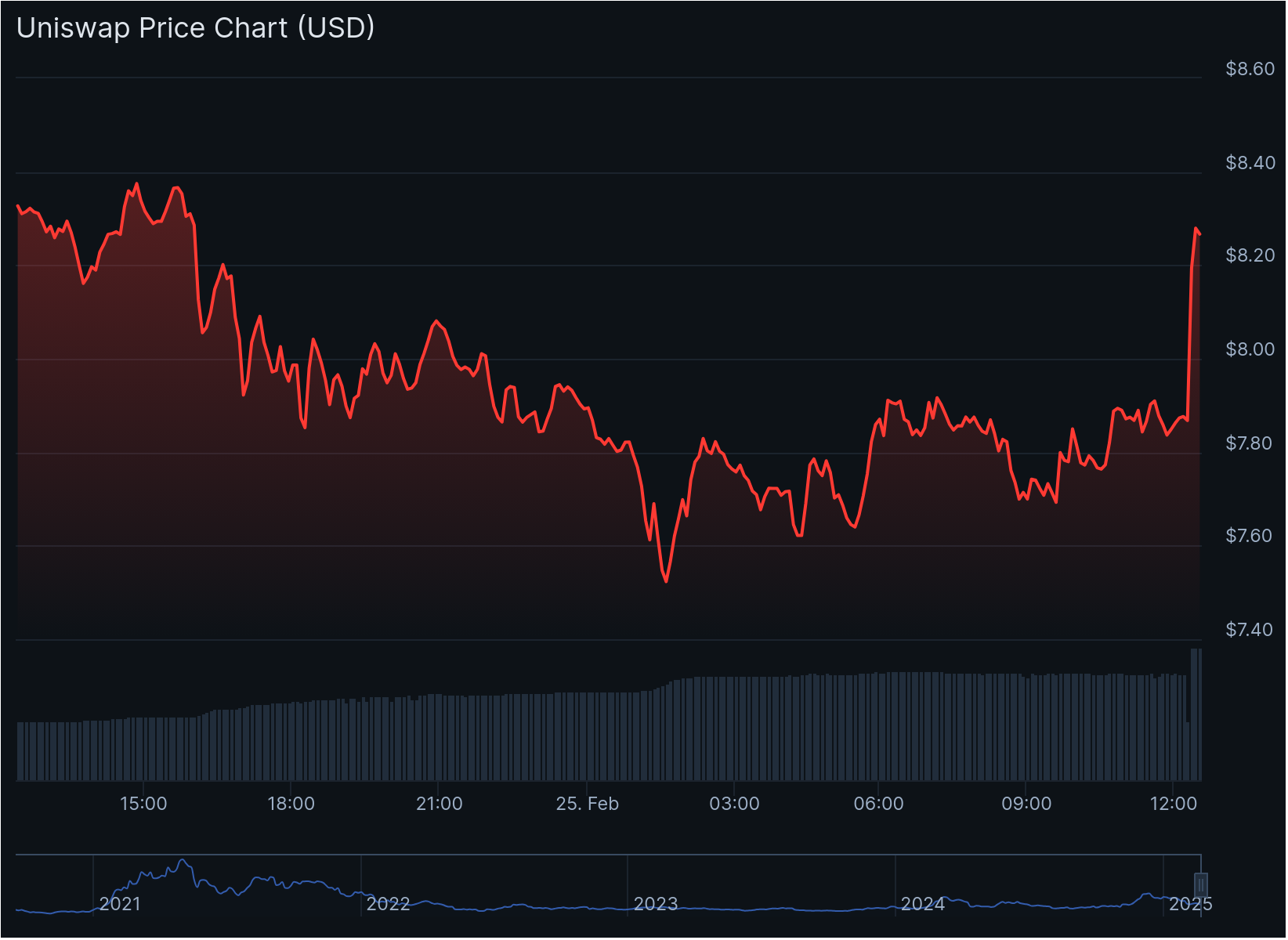
Task: Click the $7.40 price axis label
Action: pyautogui.click(x=1250, y=630)
